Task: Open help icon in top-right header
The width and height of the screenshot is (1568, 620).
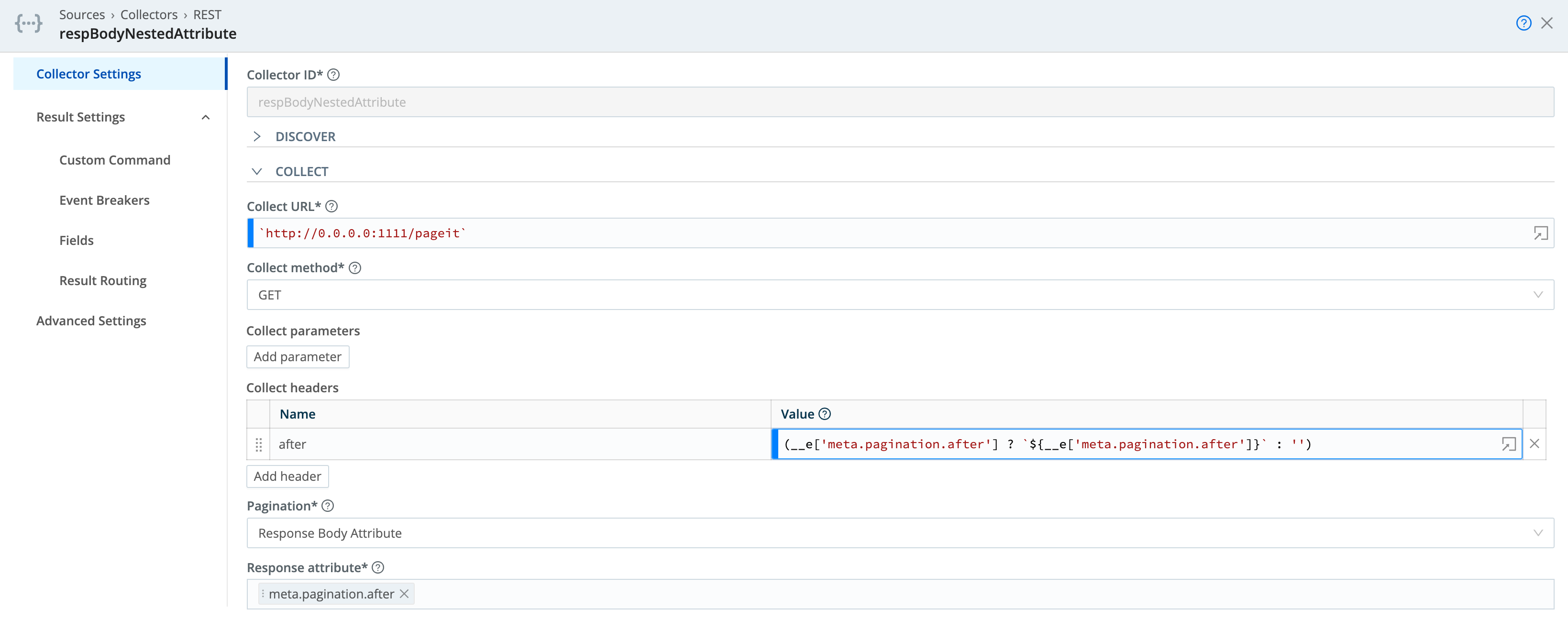Action: 1523,23
